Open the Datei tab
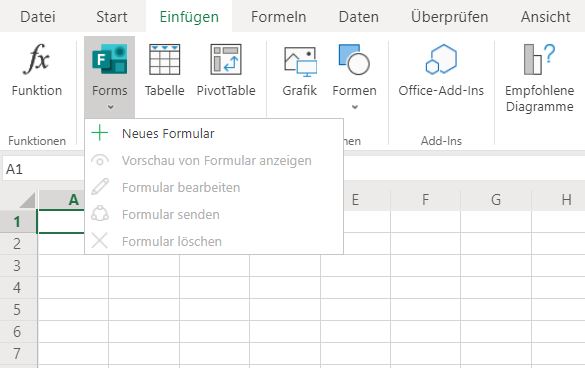 pyautogui.click(x=38, y=17)
